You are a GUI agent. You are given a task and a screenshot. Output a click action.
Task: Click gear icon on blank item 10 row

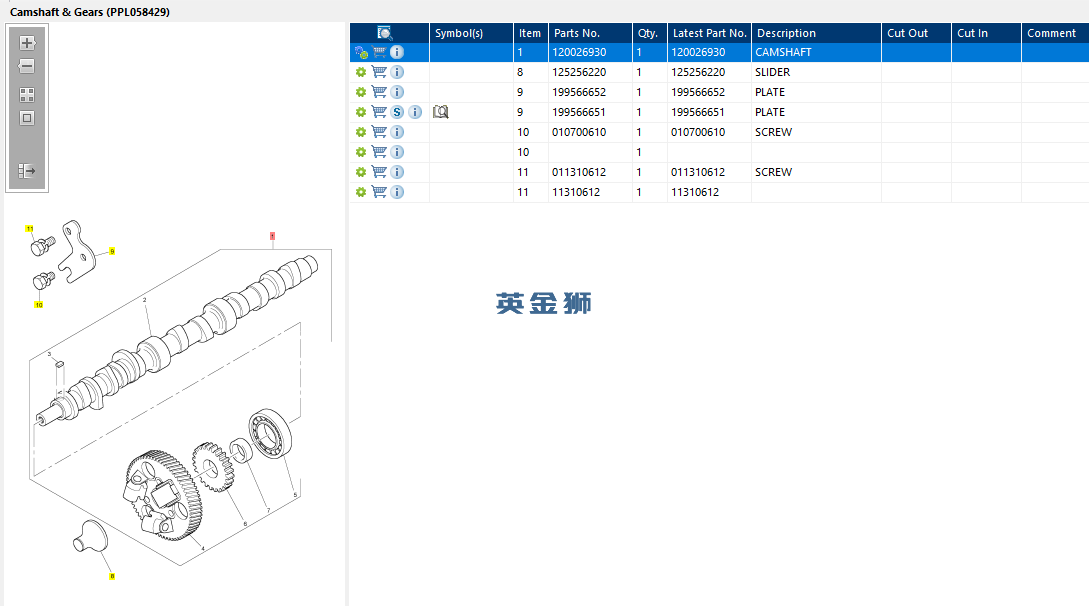click(x=361, y=152)
